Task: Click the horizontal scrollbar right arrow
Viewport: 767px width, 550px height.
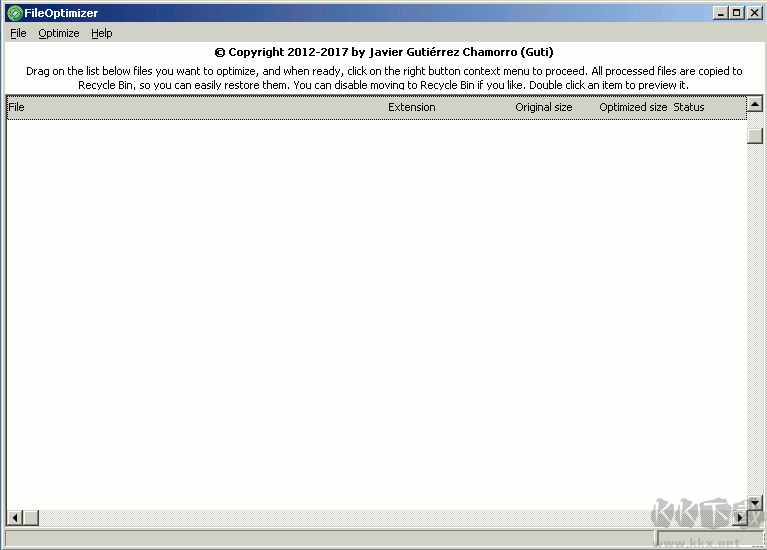Action: pyautogui.click(x=739, y=518)
